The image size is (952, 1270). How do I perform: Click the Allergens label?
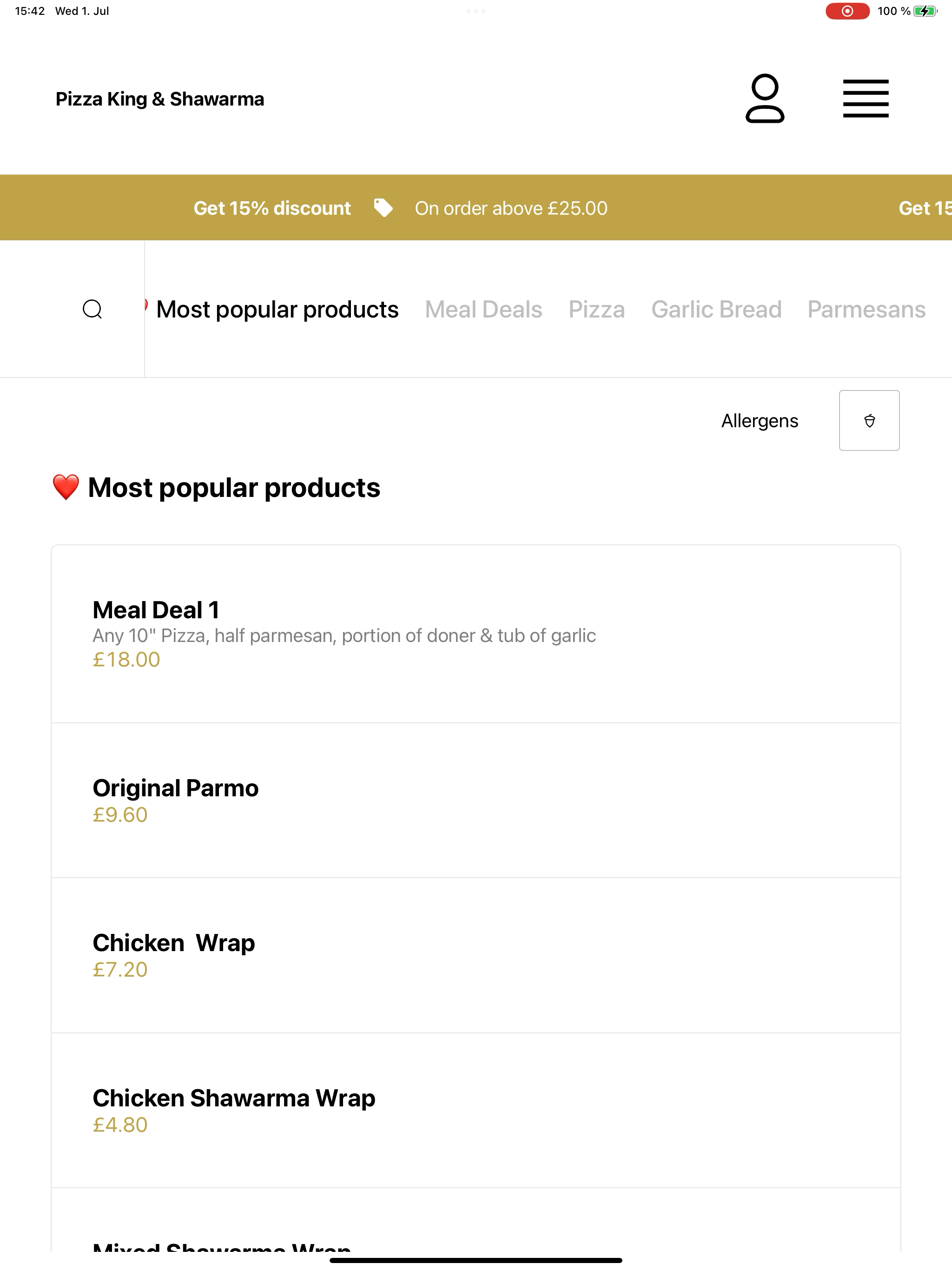pyautogui.click(x=760, y=421)
